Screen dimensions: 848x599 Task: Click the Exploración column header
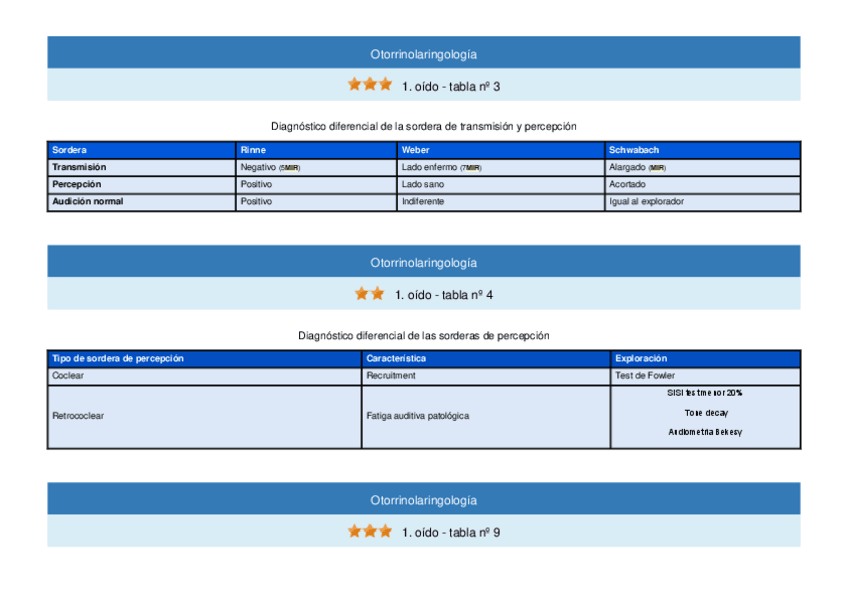(641, 358)
